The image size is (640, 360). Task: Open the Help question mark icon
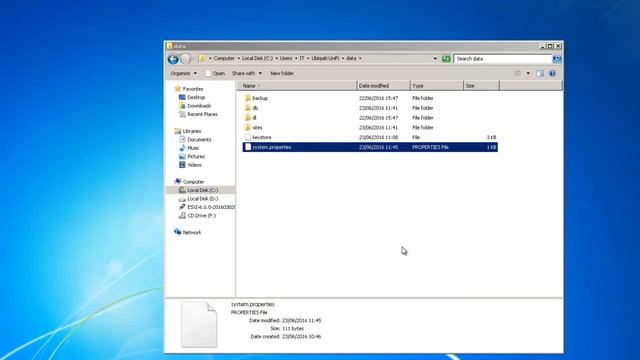pos(552,73)
